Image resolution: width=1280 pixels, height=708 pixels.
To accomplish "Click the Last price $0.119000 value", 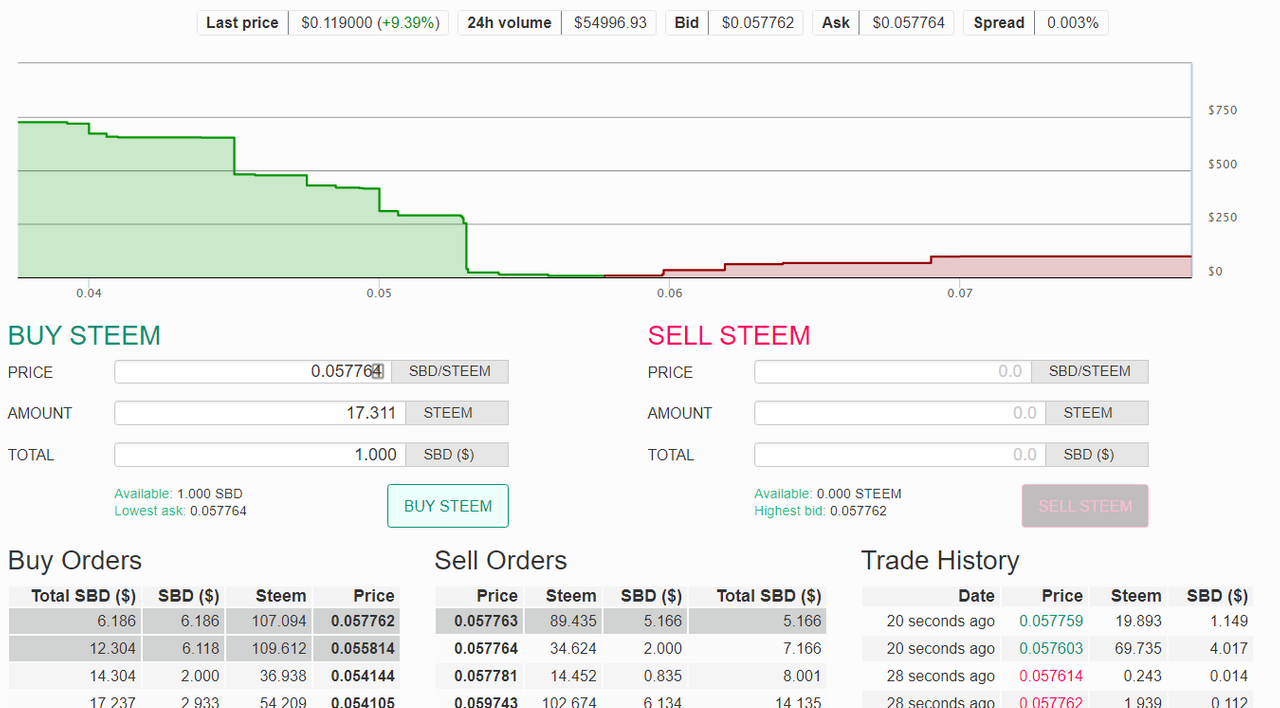I will point(369,23).
